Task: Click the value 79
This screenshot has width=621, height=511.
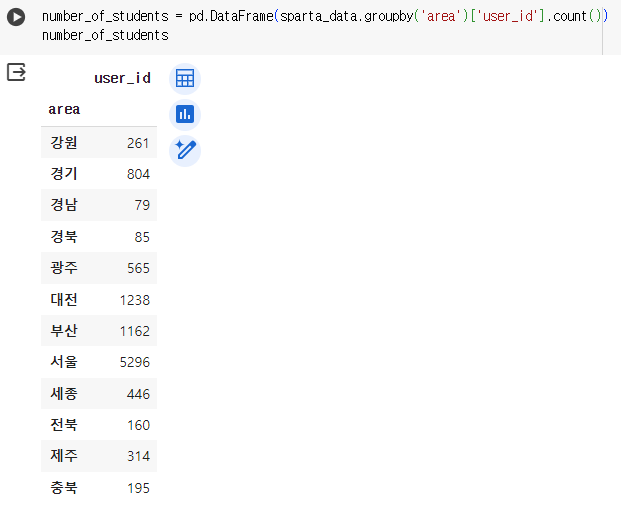Action: click(x=142, y=205)
